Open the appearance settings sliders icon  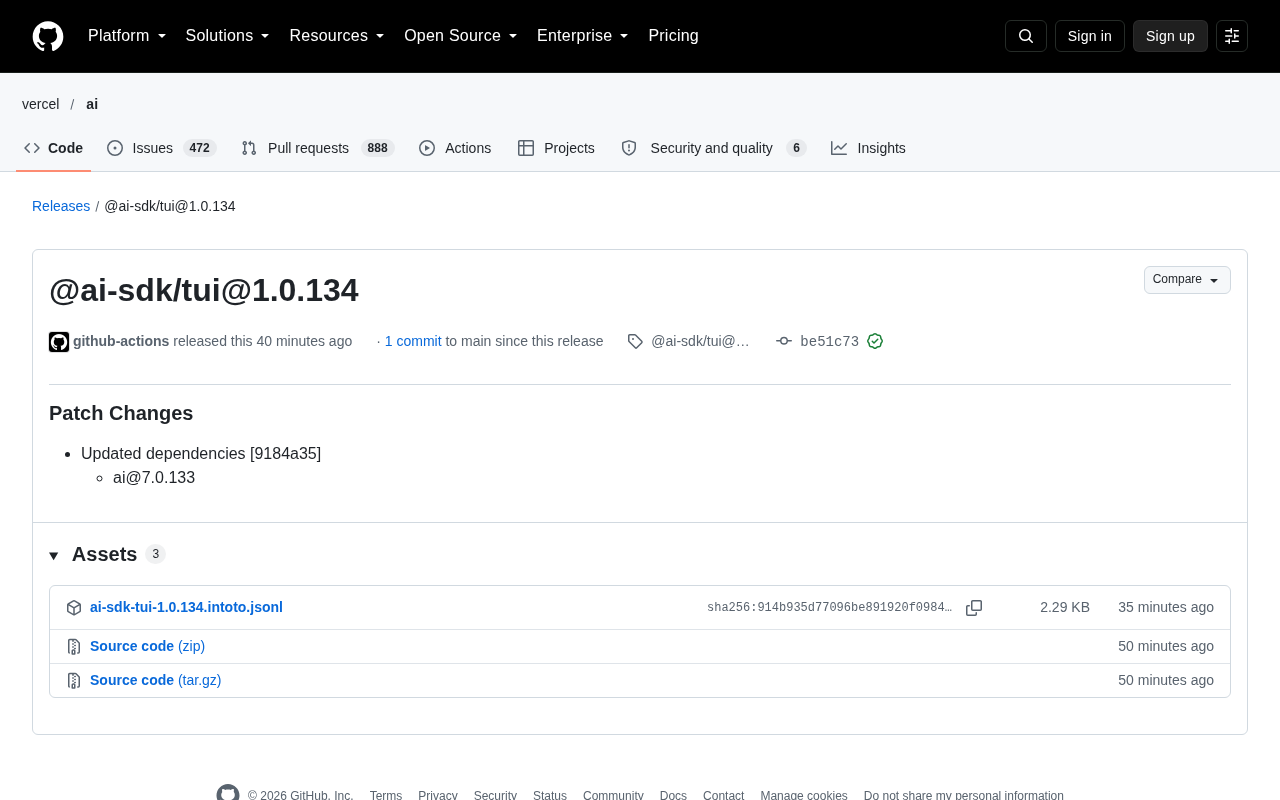(x=1232, y=36)
